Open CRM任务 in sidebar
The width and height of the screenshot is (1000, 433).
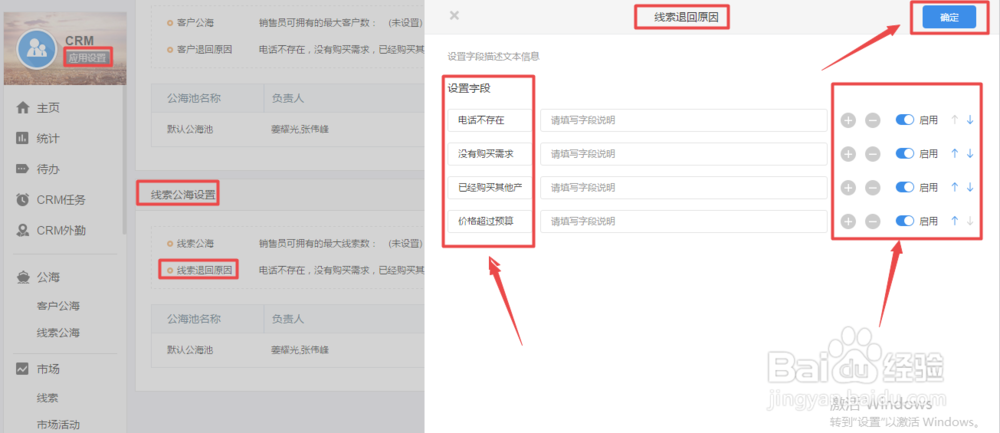61,200
